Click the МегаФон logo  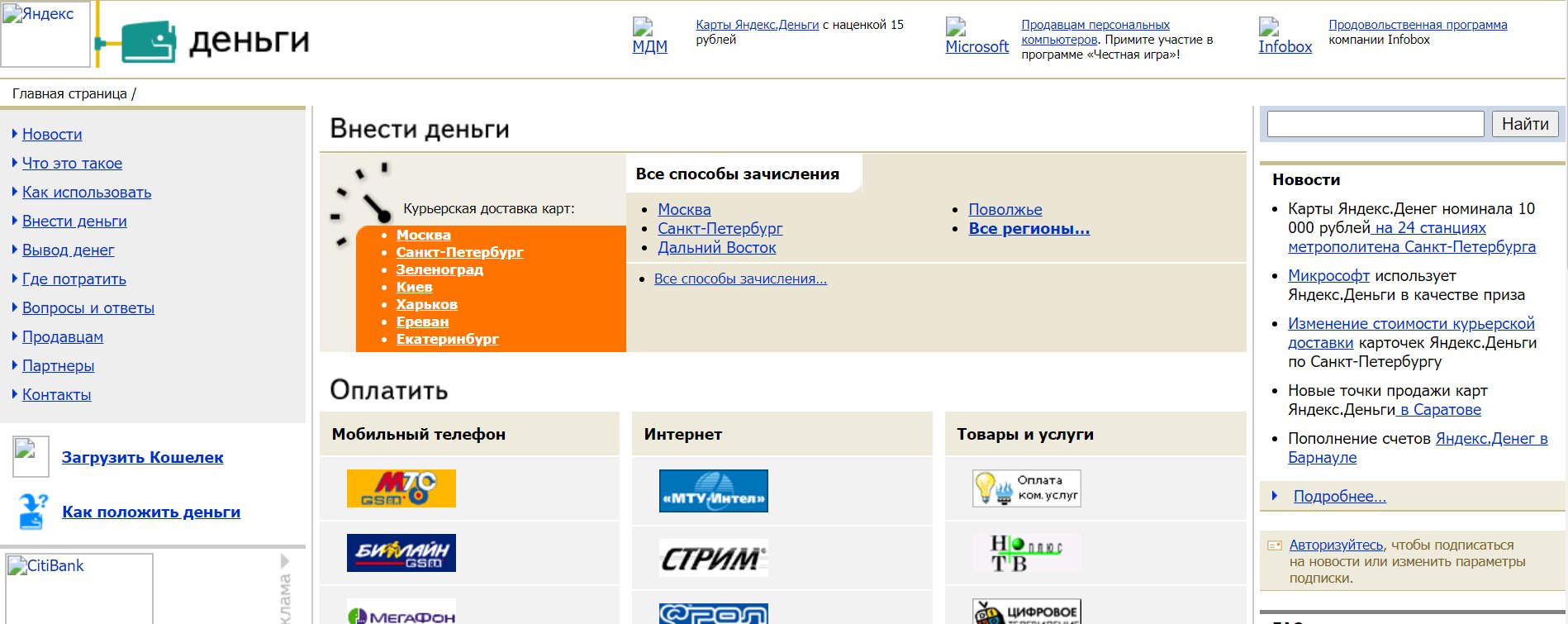[x=402, y=612]
